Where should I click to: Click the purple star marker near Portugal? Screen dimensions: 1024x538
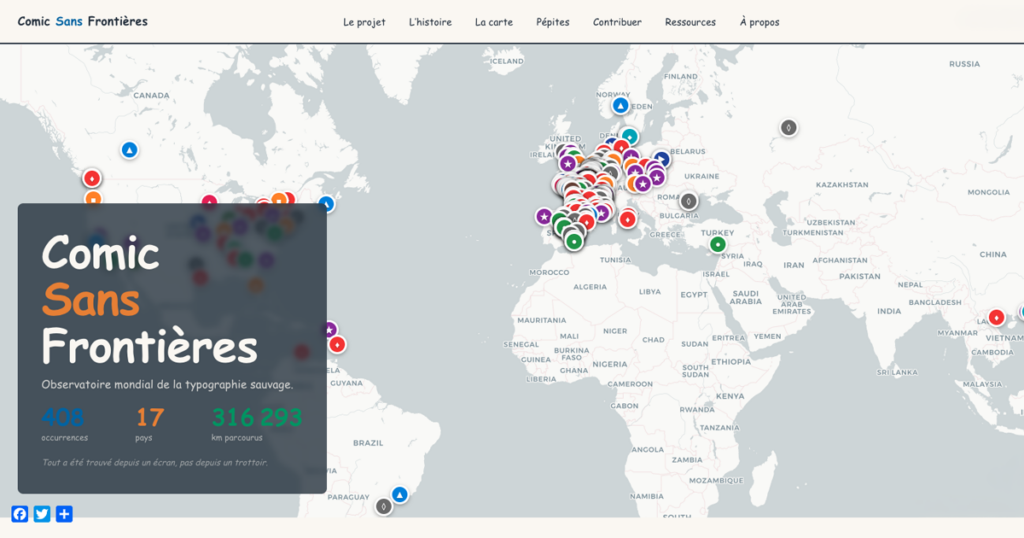544,216
